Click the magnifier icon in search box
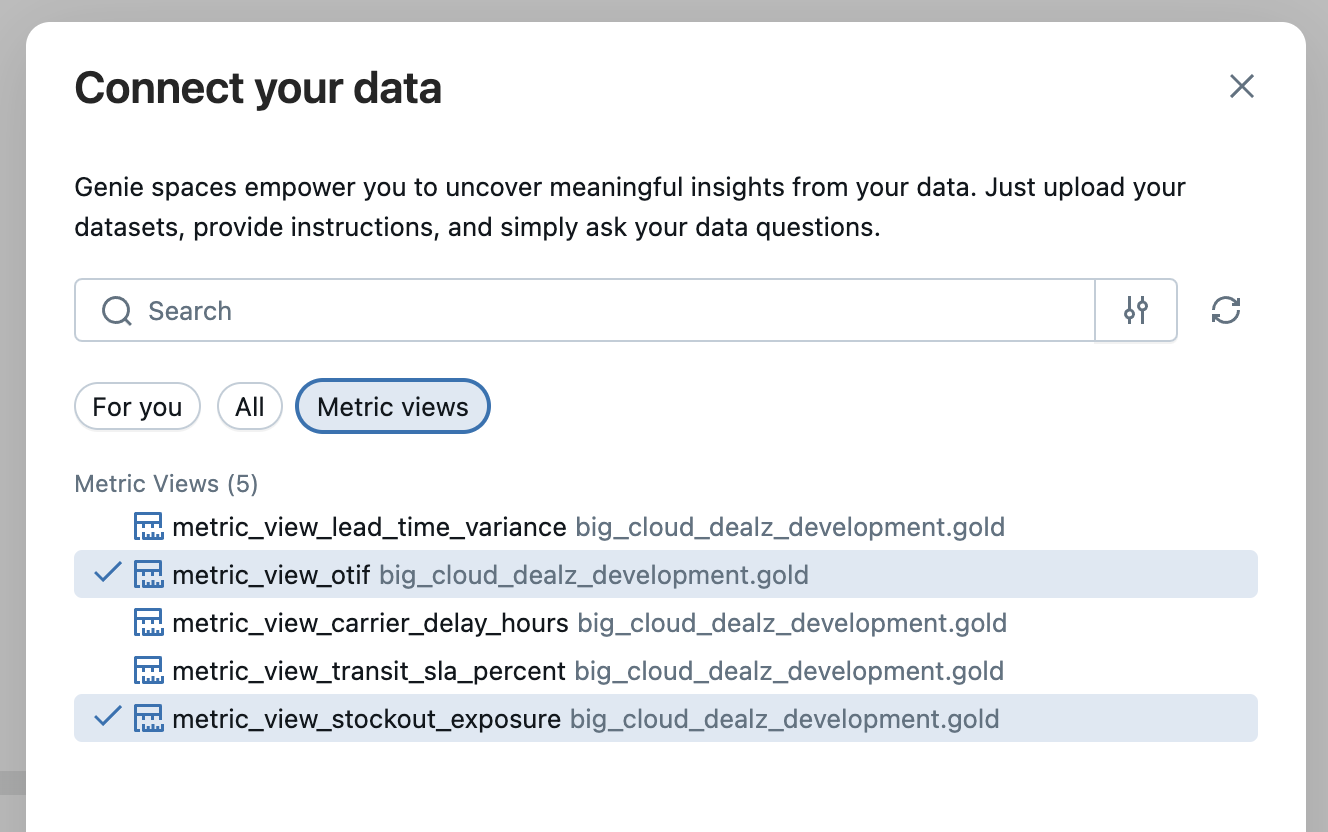Image resolution: width=1328 pixels, height=832 pixels. pos(117,311)
